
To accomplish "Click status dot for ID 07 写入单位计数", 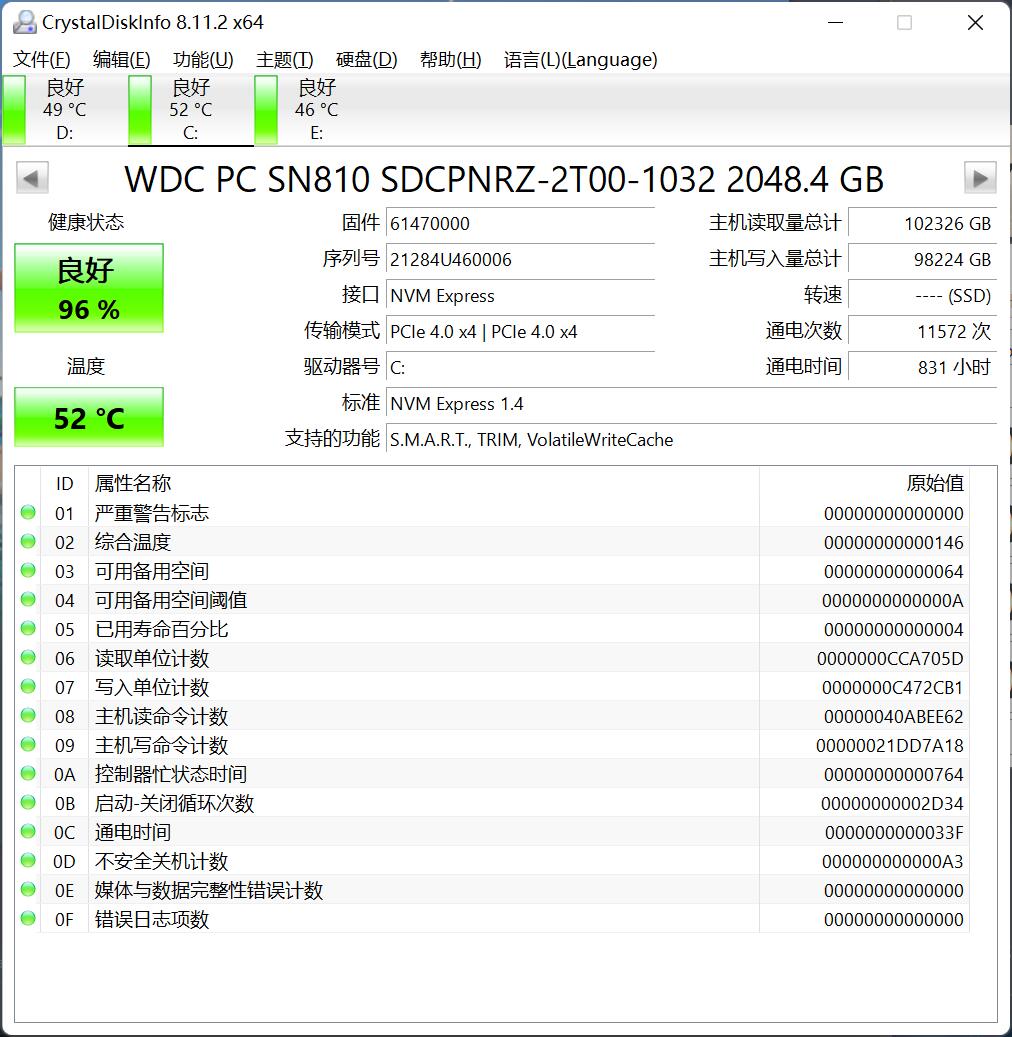I will coord(28,686).
